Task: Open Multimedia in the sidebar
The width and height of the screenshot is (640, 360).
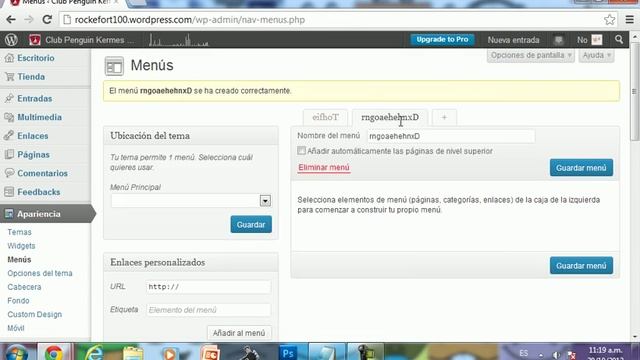Action: 40,117
